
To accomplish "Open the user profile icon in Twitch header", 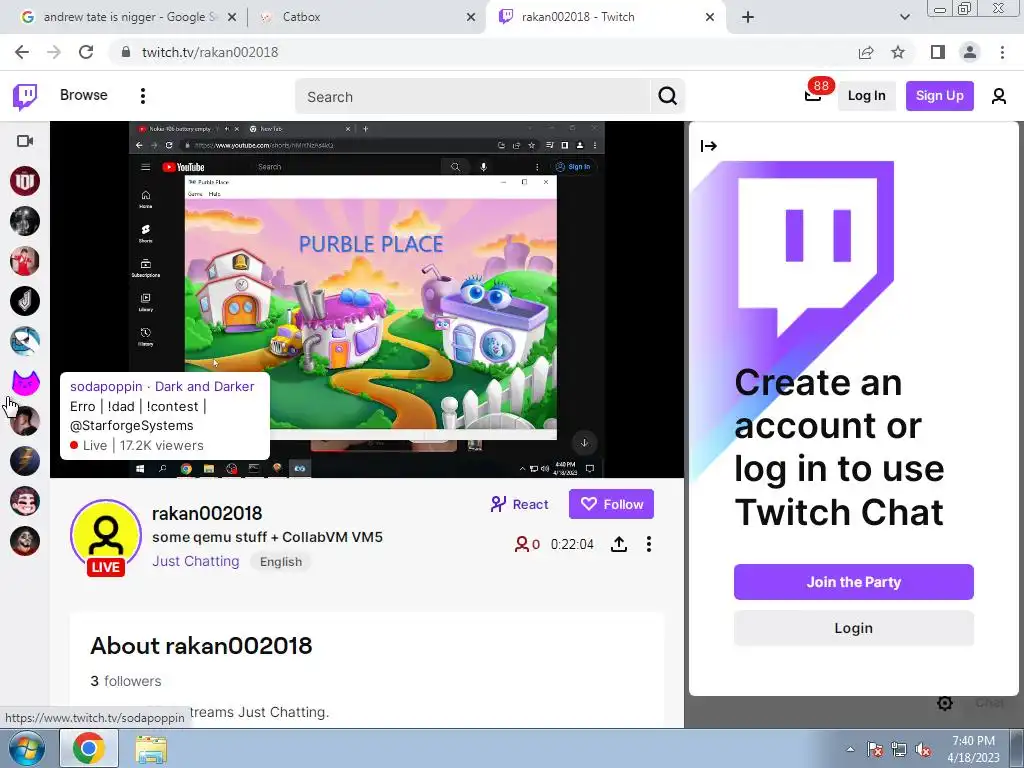I will coord(999,96).
